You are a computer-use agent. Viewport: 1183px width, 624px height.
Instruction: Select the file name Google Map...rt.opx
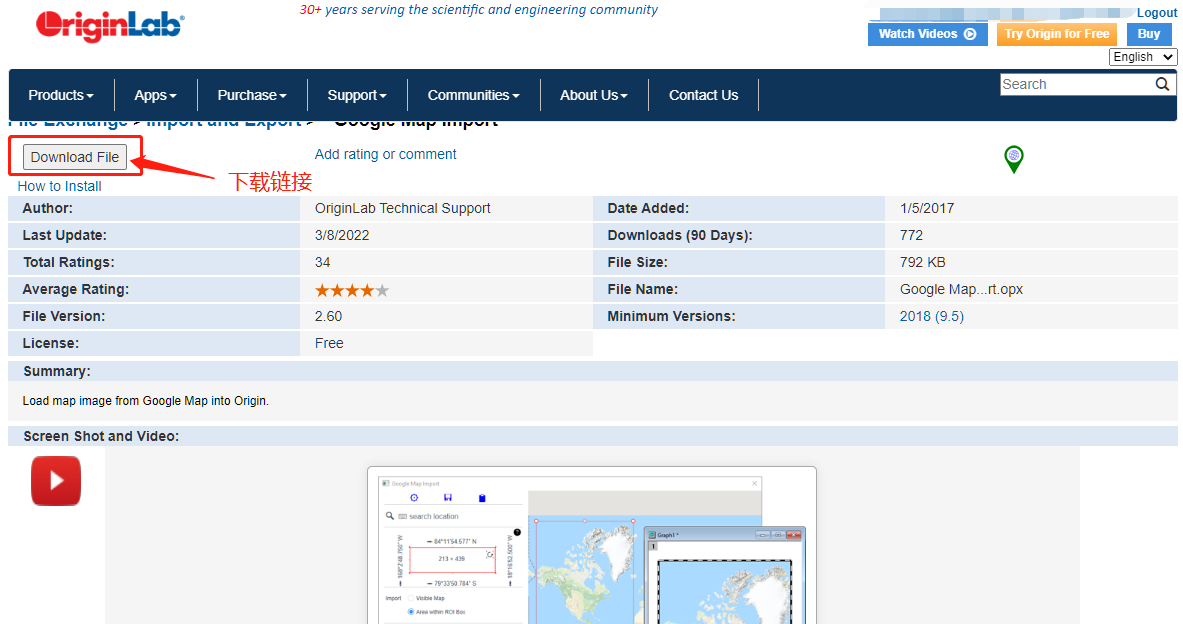point(961,289)
